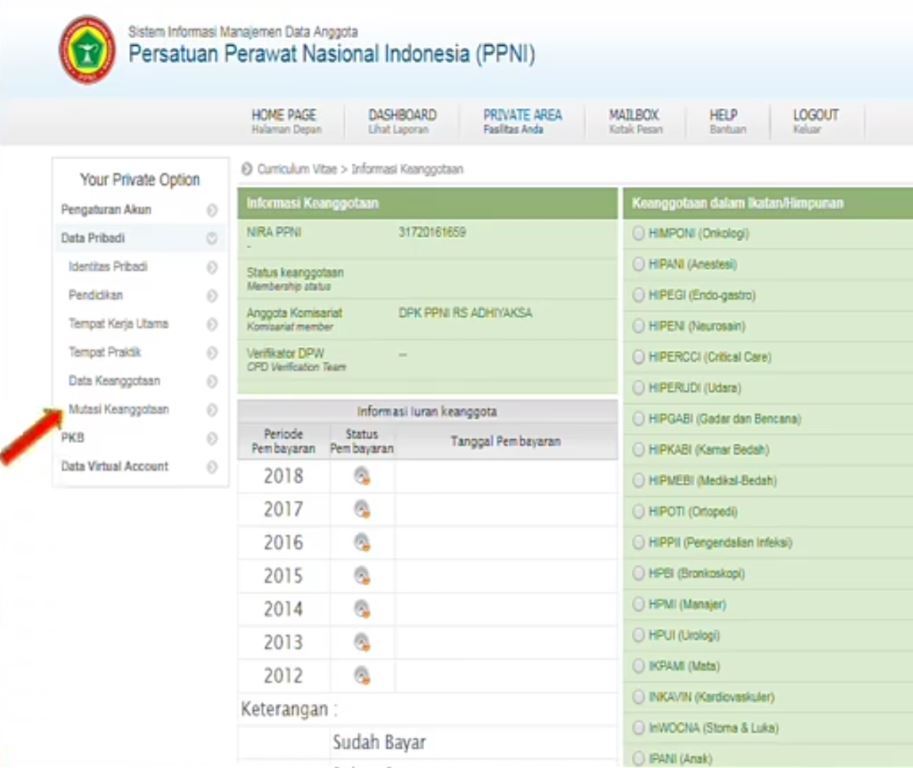Click the 2013 payment status icon
This screenshot has height=768, width=913.
pos(362,642)
